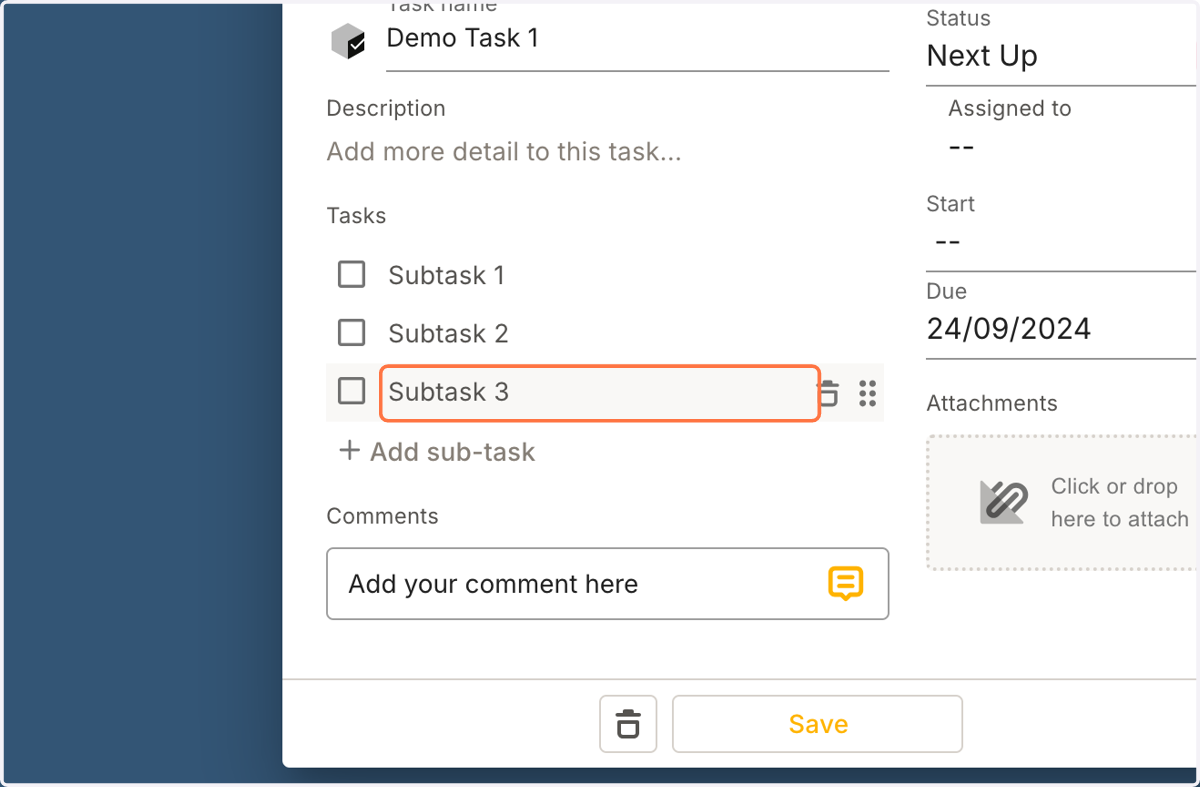Open the Start date picker

click(x=1062, y=243)
